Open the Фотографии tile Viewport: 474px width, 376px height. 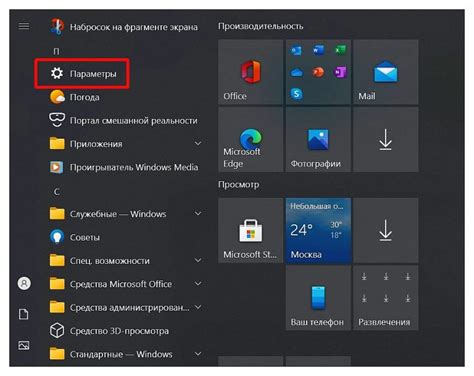click(x=318, y=139)
